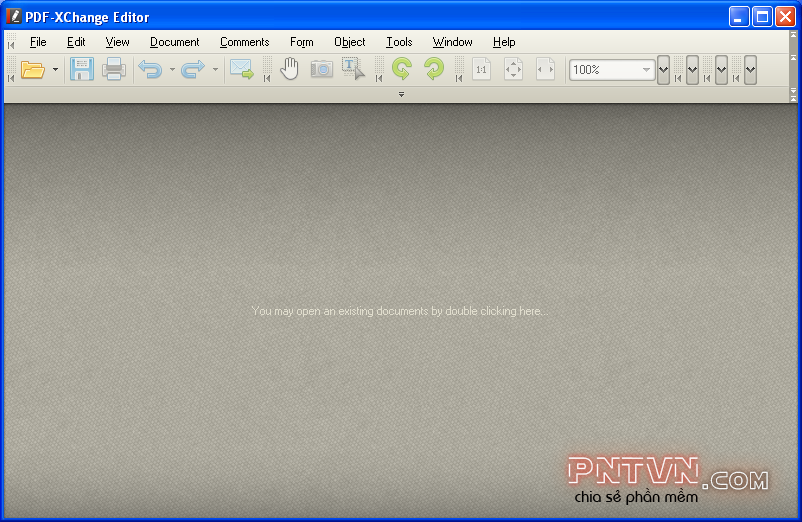This screenshot has width=802, height=522.
Task: Expand the small arrow under the toolbars
Action: point(402,95)
